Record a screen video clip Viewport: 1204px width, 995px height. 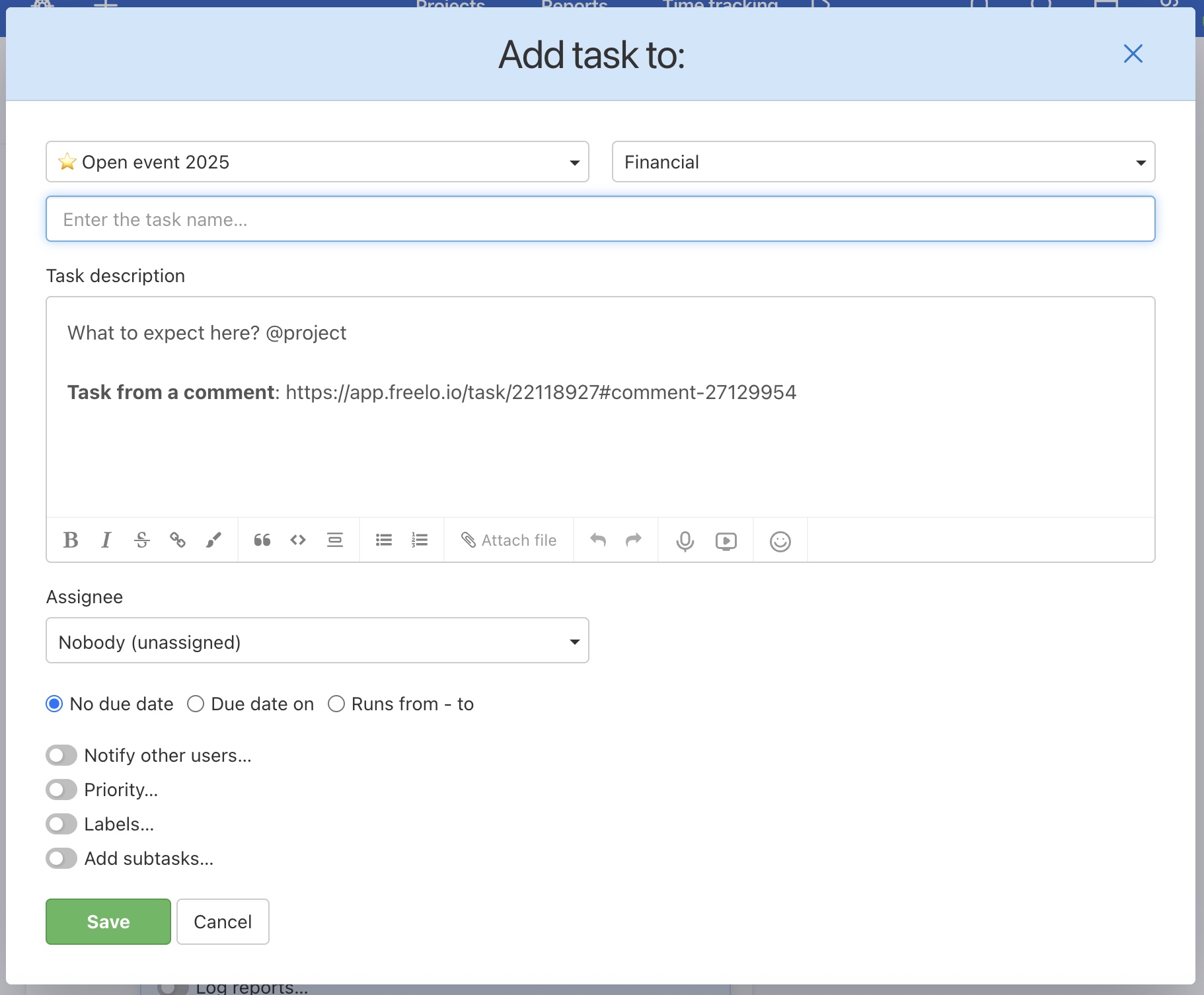726,541
